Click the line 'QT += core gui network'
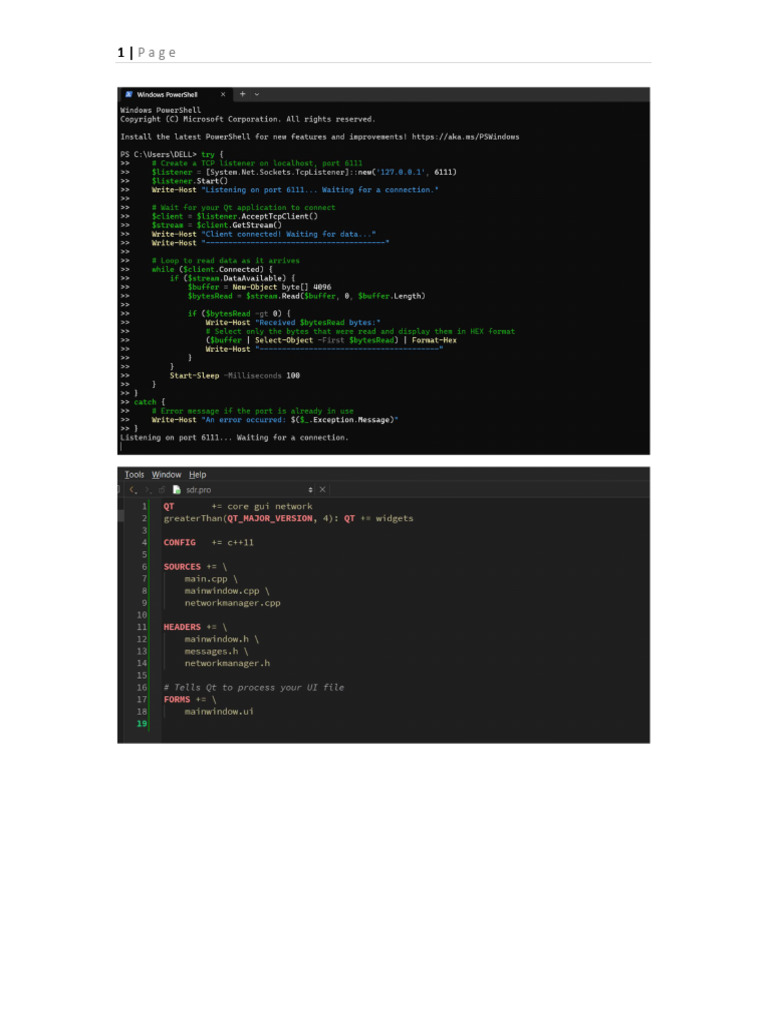Viewport: 768px width, 1024px height. point(238,507)
